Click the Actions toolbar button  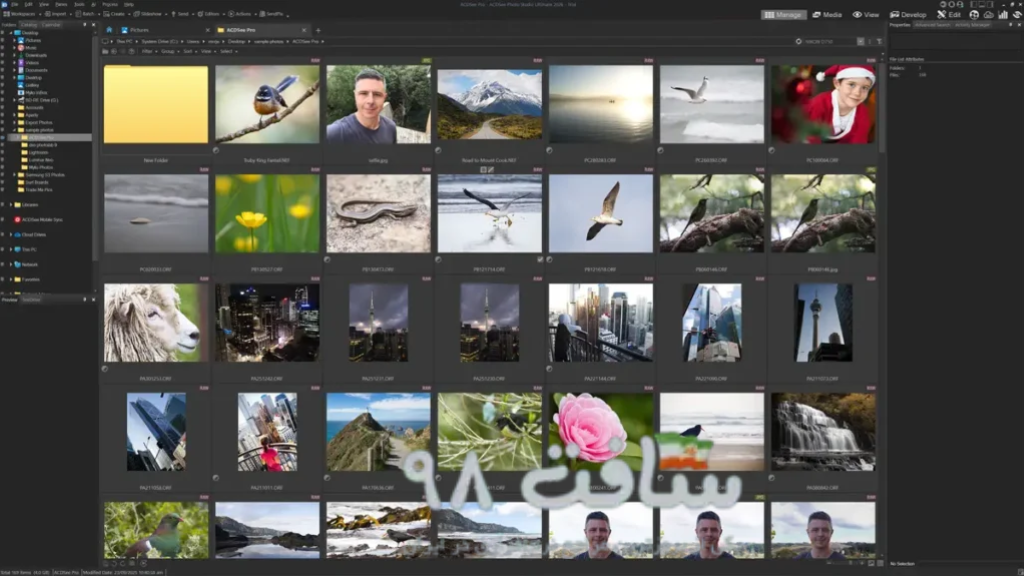tap(241, 14)
